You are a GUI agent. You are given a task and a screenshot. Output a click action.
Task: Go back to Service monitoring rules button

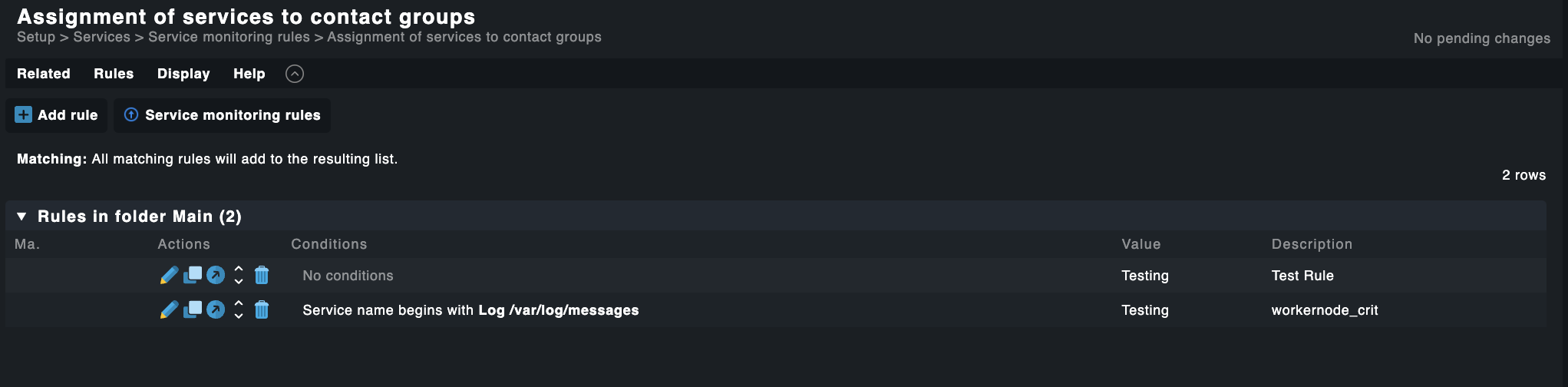223,115
